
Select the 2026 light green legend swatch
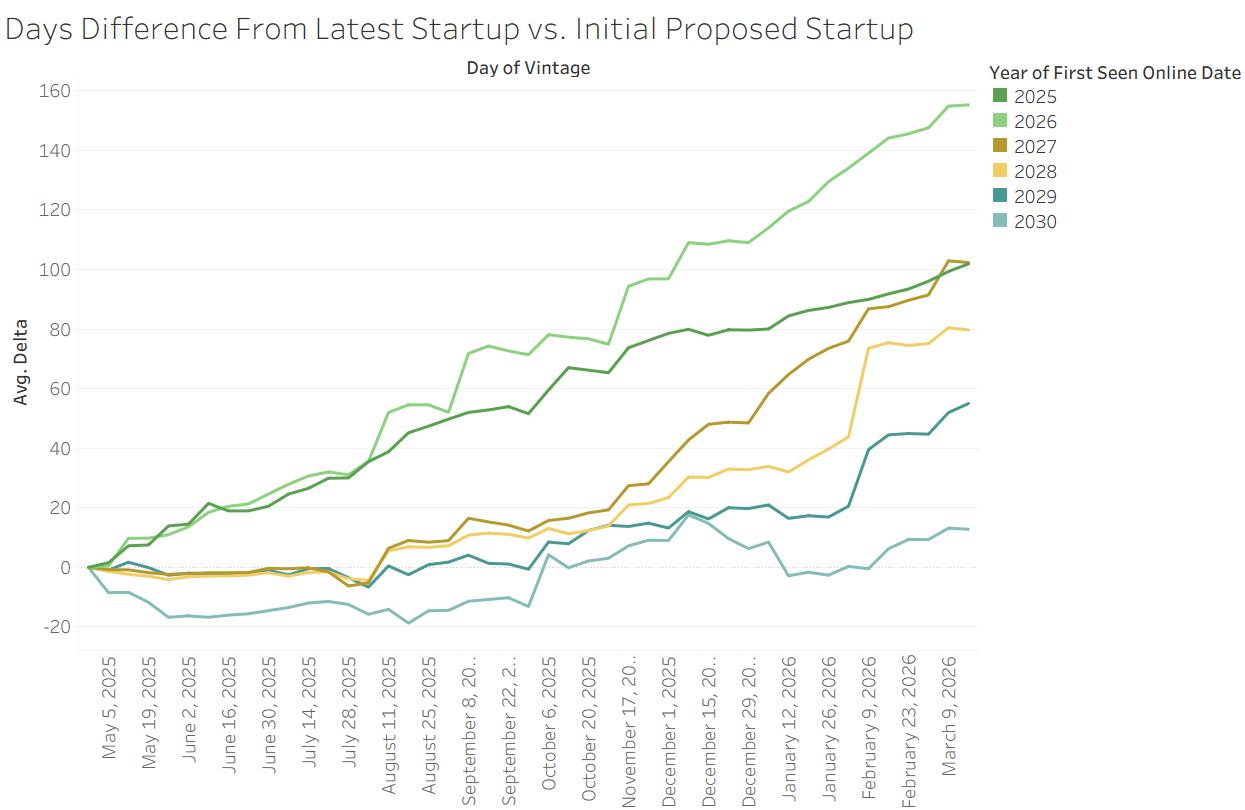(x=1000, y=122)
